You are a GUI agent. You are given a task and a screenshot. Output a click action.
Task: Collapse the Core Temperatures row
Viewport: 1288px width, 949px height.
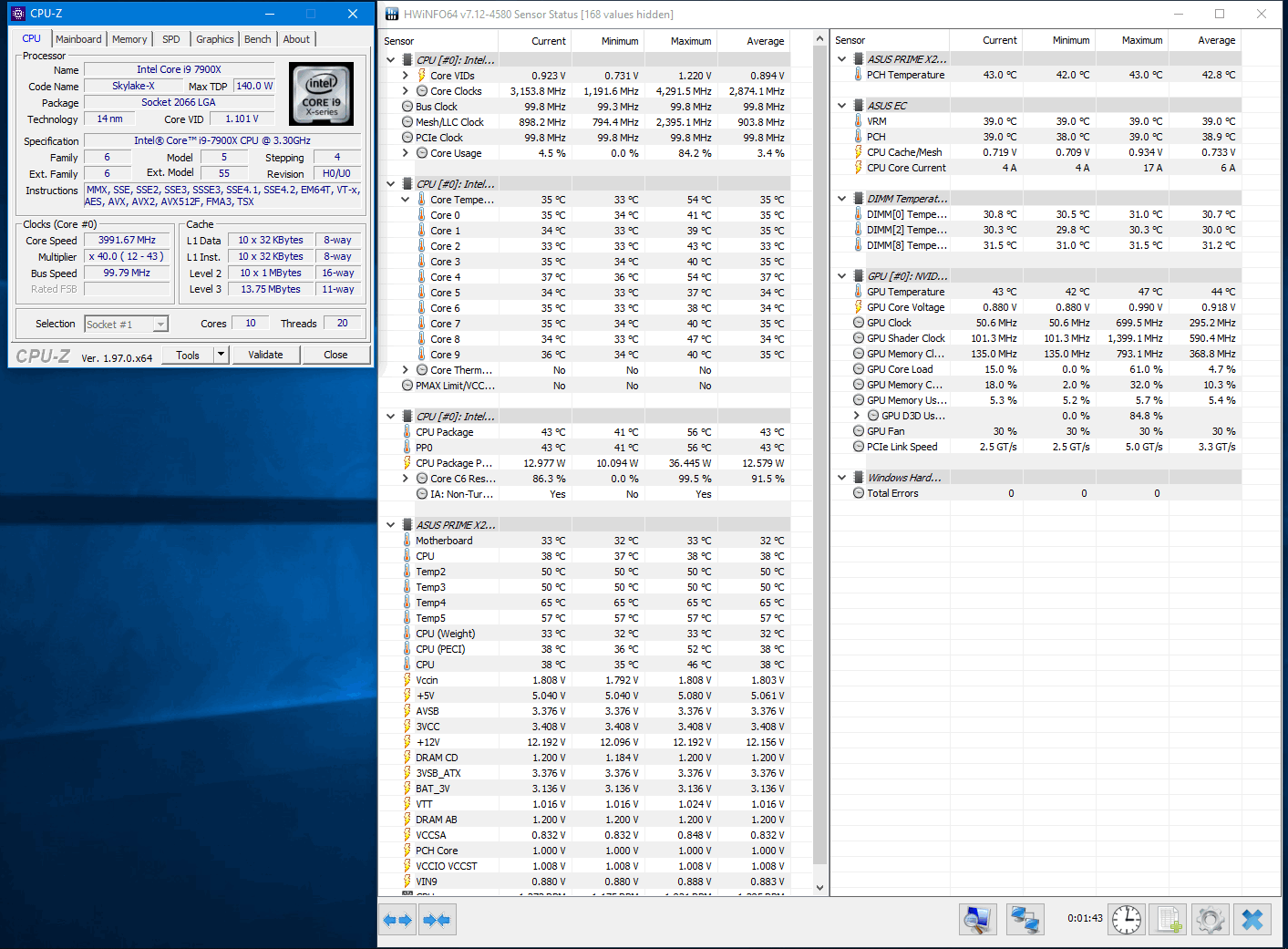pyautogui.click(x=406, y=200)
